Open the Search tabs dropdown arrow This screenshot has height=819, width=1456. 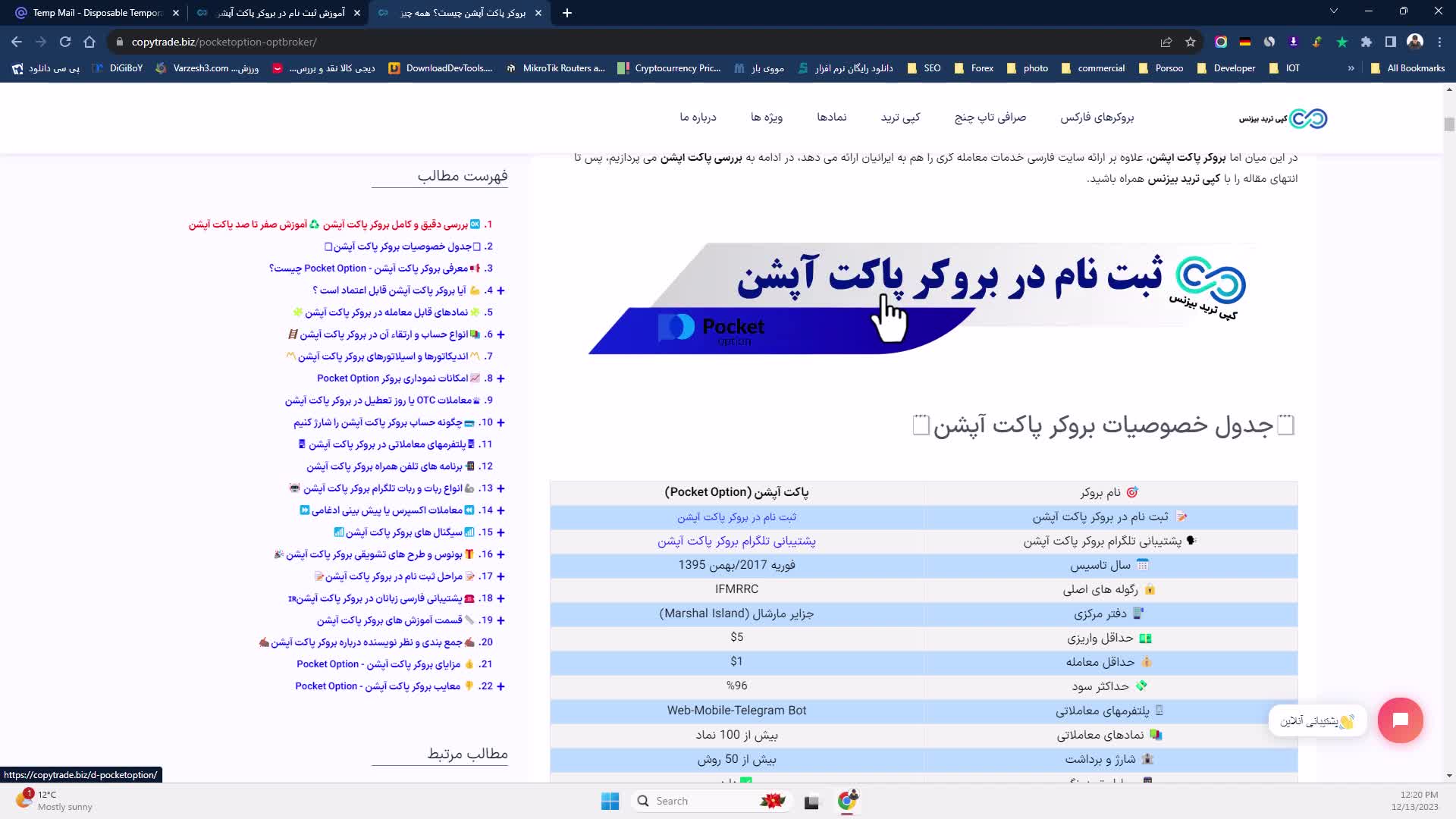(1334, 11)
